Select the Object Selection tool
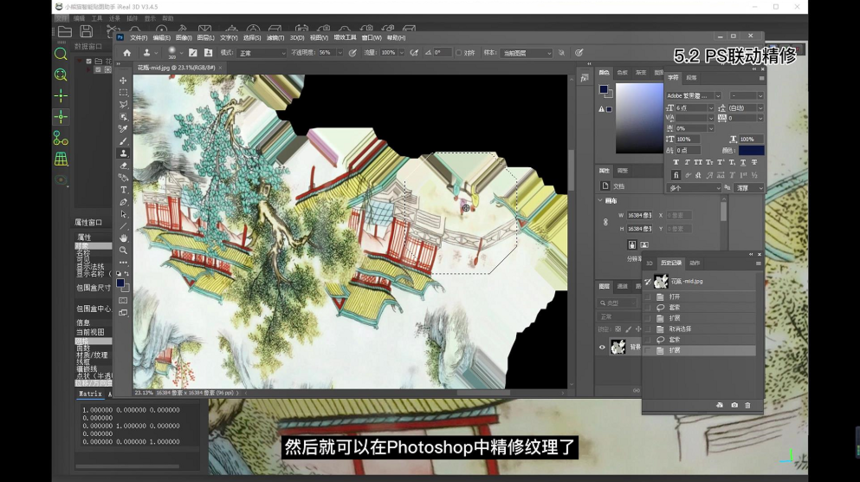 click(123, 117)
